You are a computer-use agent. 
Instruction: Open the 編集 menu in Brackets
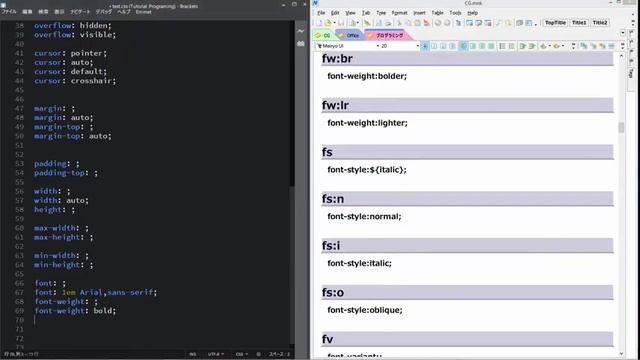27,12
